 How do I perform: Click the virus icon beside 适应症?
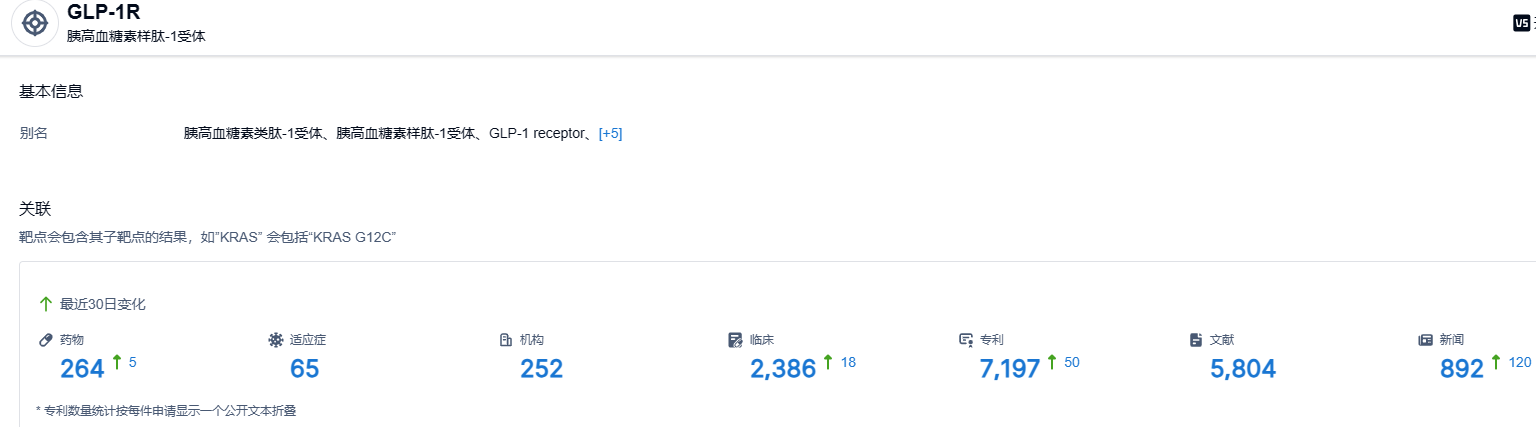tap(276, 340)
